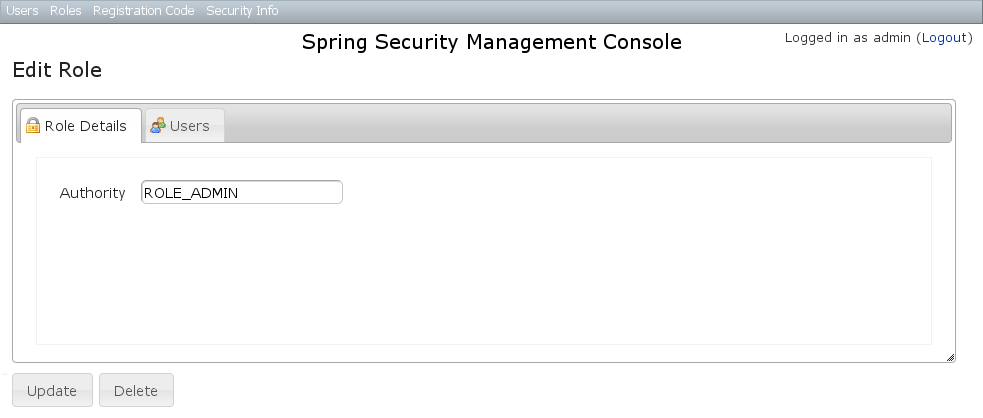Click empty tab strip area right of Users tab
This screenshot has width=983, height=418.
[x=580, y=124]
